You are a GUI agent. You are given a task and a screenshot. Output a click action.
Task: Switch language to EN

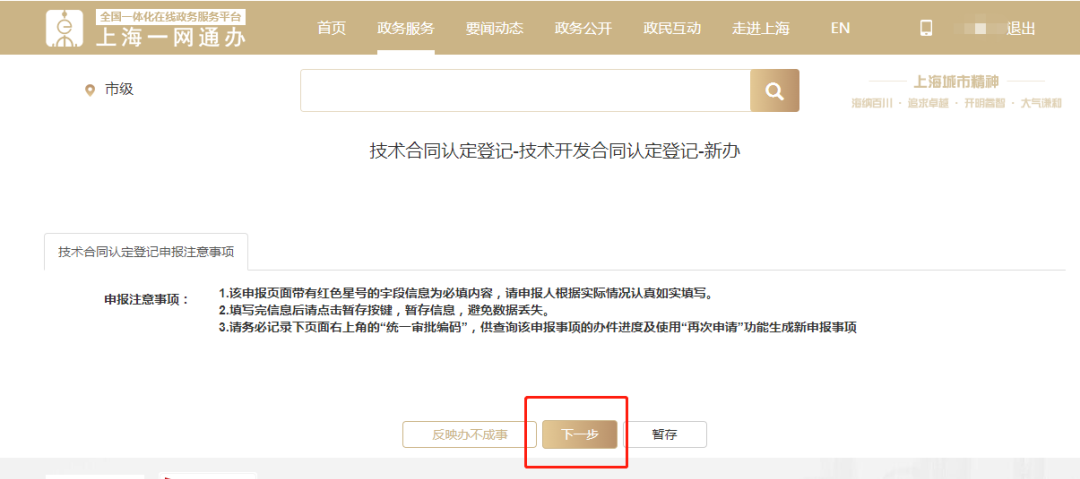coord(840,28)
